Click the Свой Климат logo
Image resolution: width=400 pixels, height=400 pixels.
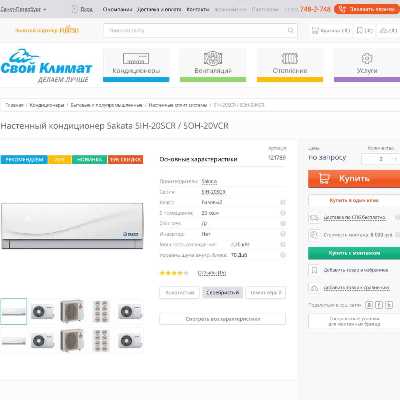coord(46,66)
